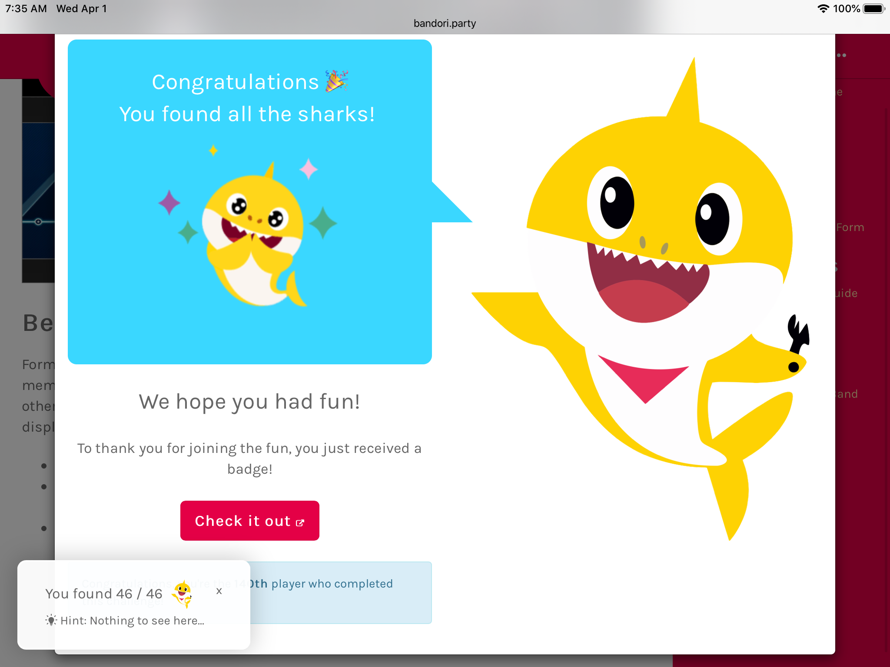This screenshot has width=890, height=667.
Task: Select the guide entry in the sidebar menu
Action: point(843,293)
